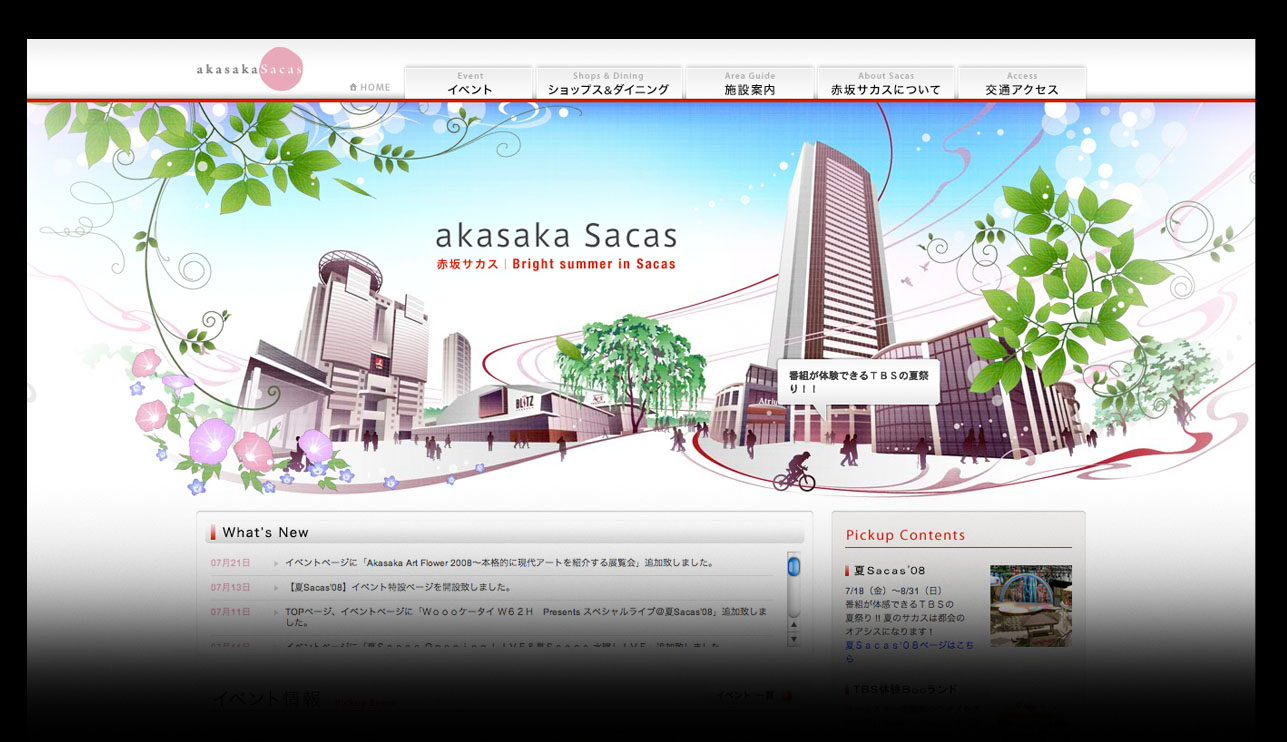Click the 夏Sacas'08 pickup title

[x=889, y=571]
